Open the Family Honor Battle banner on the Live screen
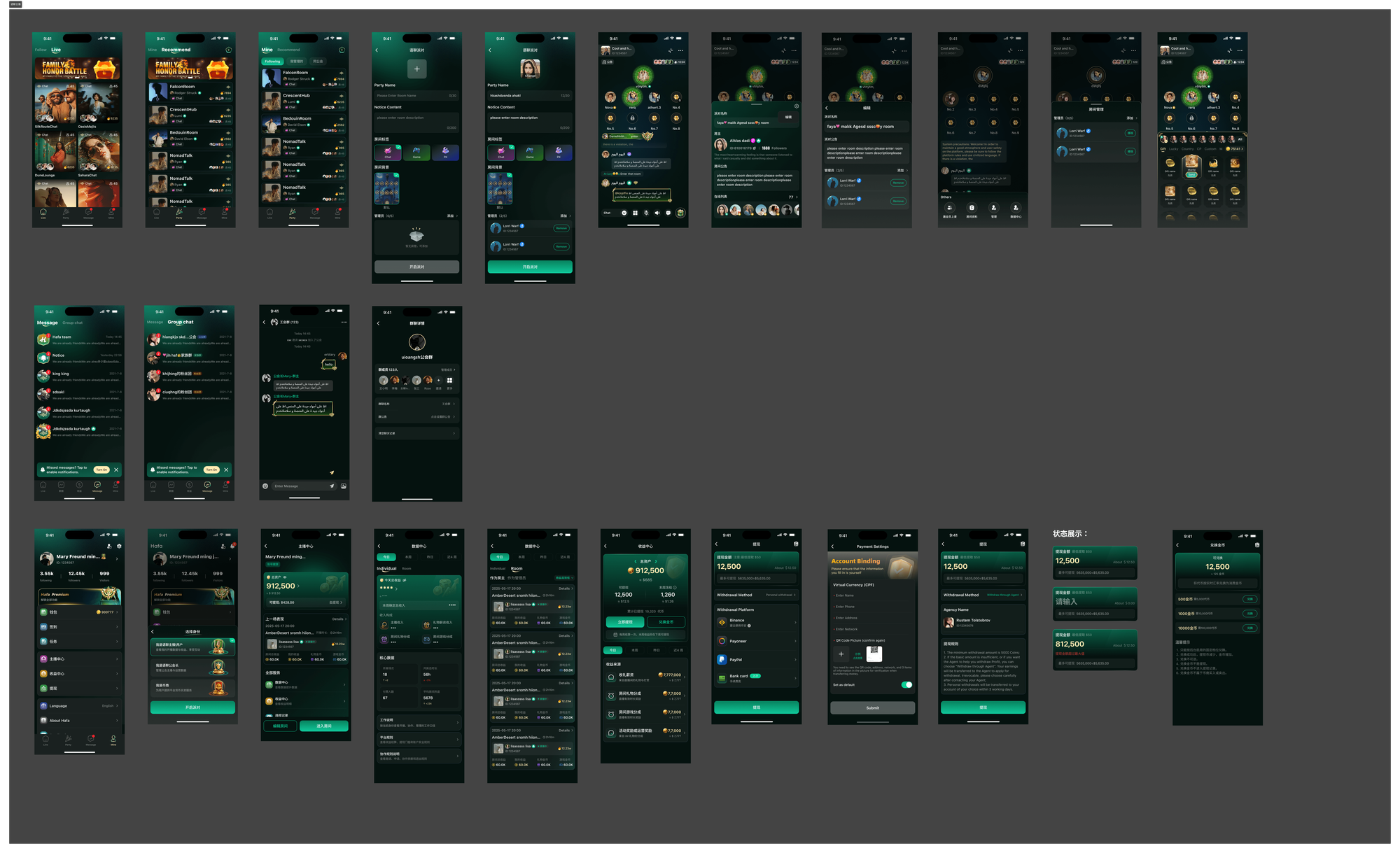 [77, 69]
